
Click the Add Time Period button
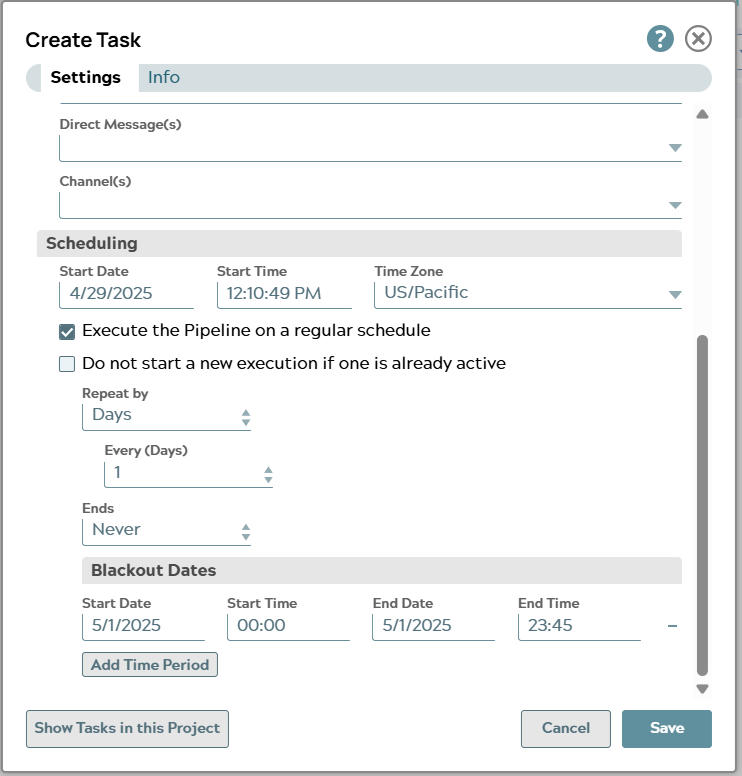(x=150, y=665)
